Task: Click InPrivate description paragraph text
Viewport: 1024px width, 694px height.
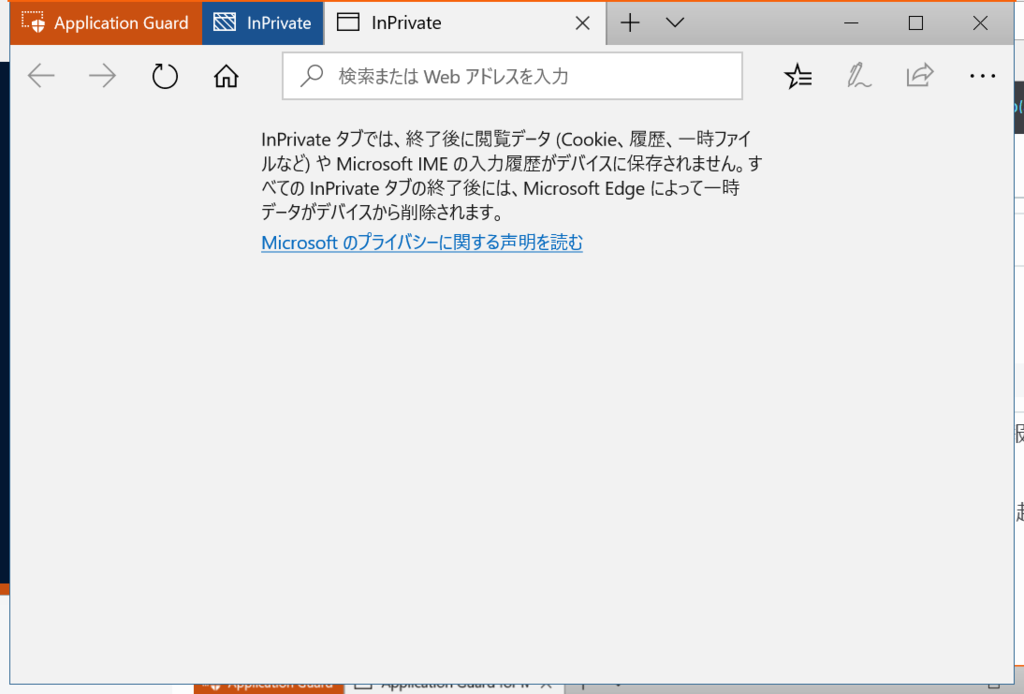Action: pos(512,176)
